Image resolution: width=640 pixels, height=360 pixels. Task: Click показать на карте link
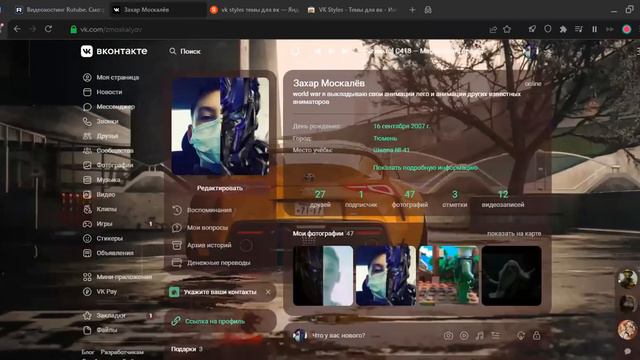(x=514, y=233)
